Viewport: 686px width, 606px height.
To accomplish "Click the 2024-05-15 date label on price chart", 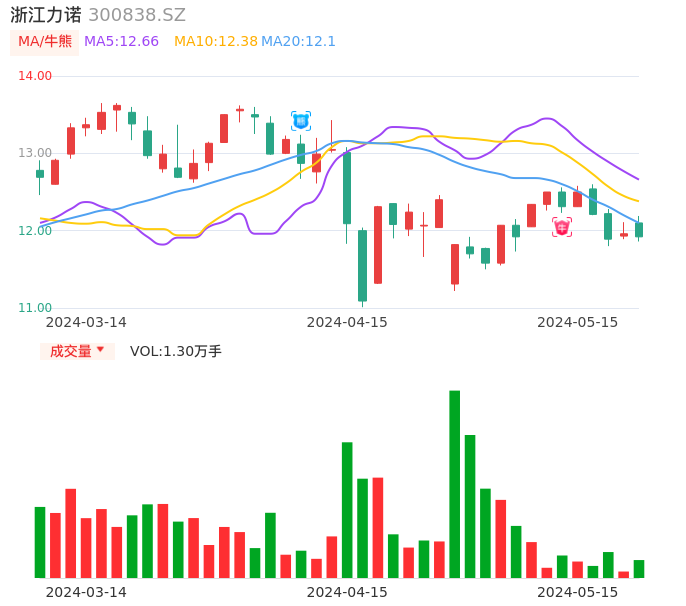I will pos(577,322).
